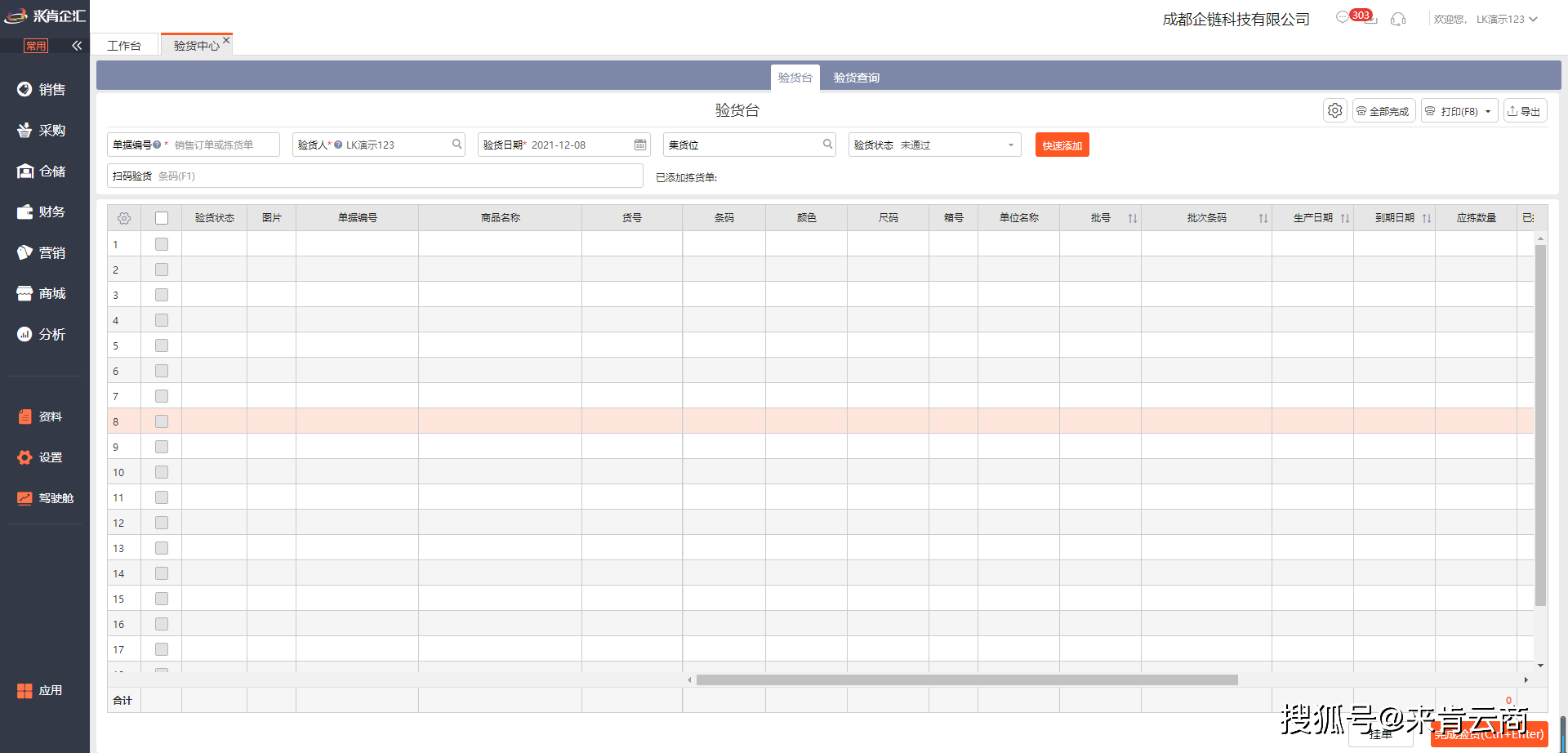
Task: Click the table column settings gear icon
Action: click(124, 218)
